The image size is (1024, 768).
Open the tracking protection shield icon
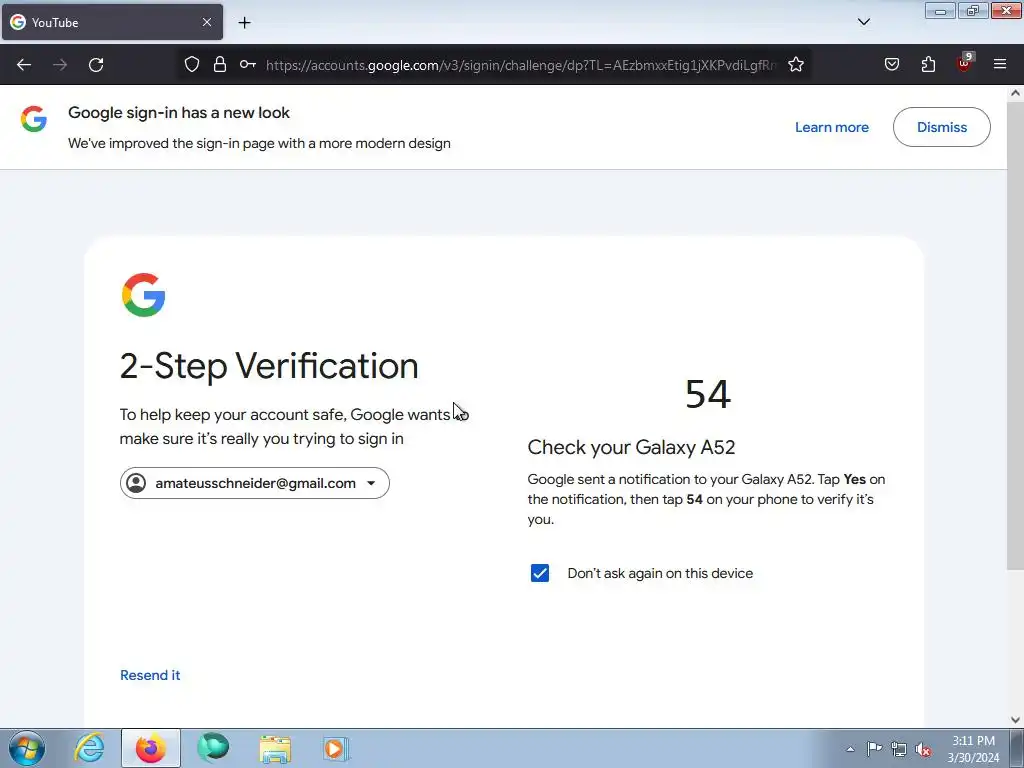point(191,64)
